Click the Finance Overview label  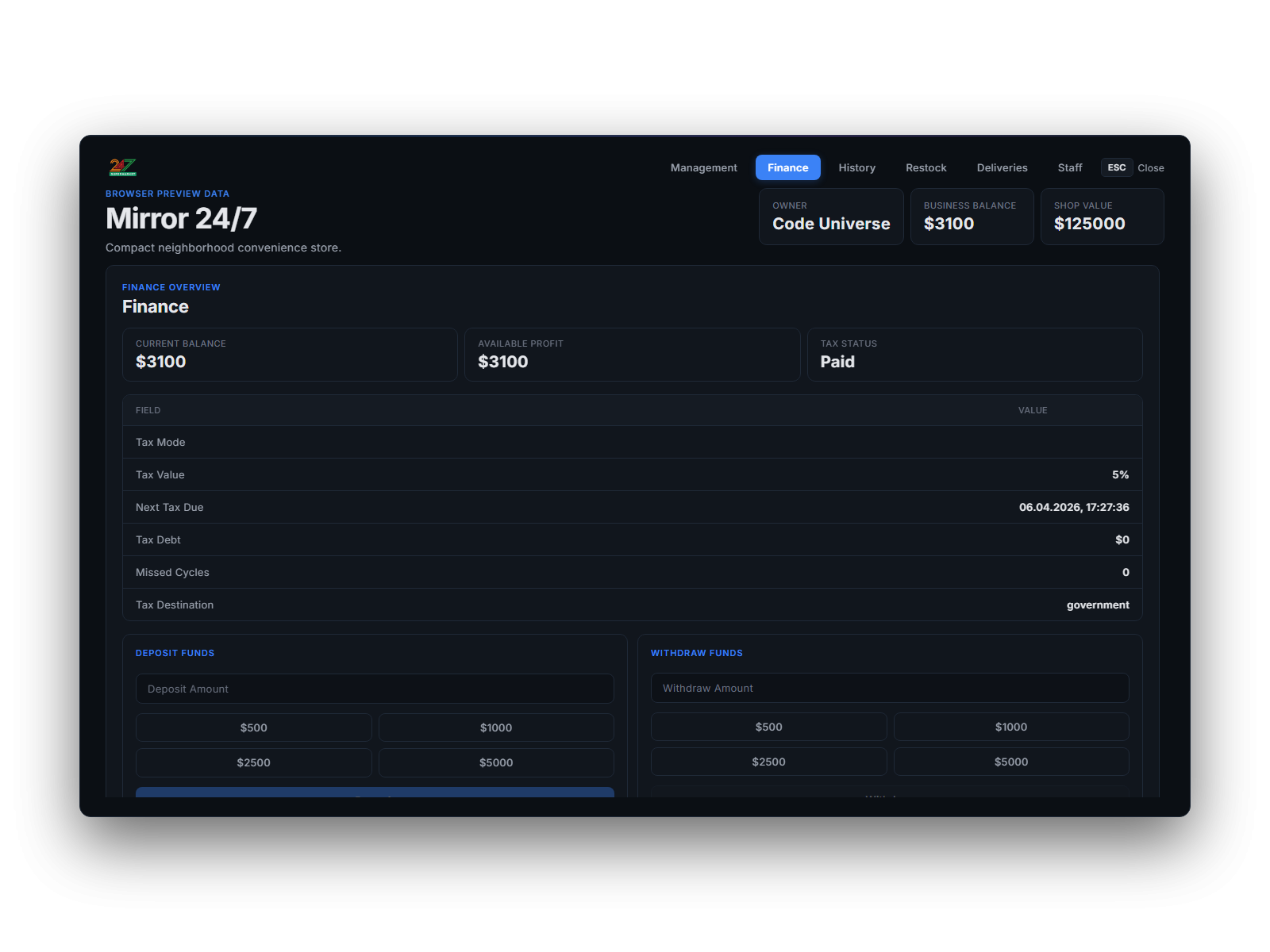coord(171,287)
